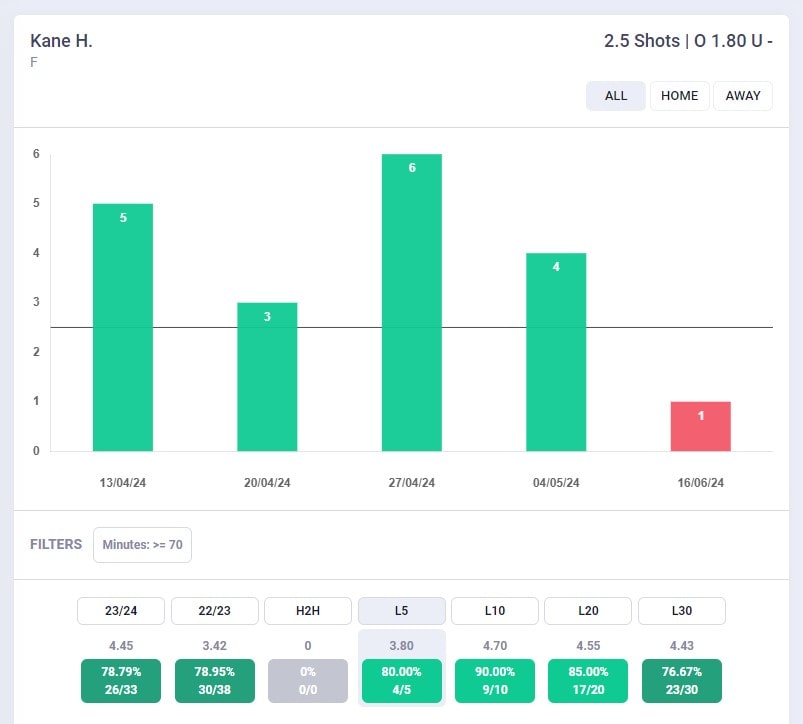Click the 4.45 average under 23/24
Viewport: 803px width, 724px height.
[121, 646]
